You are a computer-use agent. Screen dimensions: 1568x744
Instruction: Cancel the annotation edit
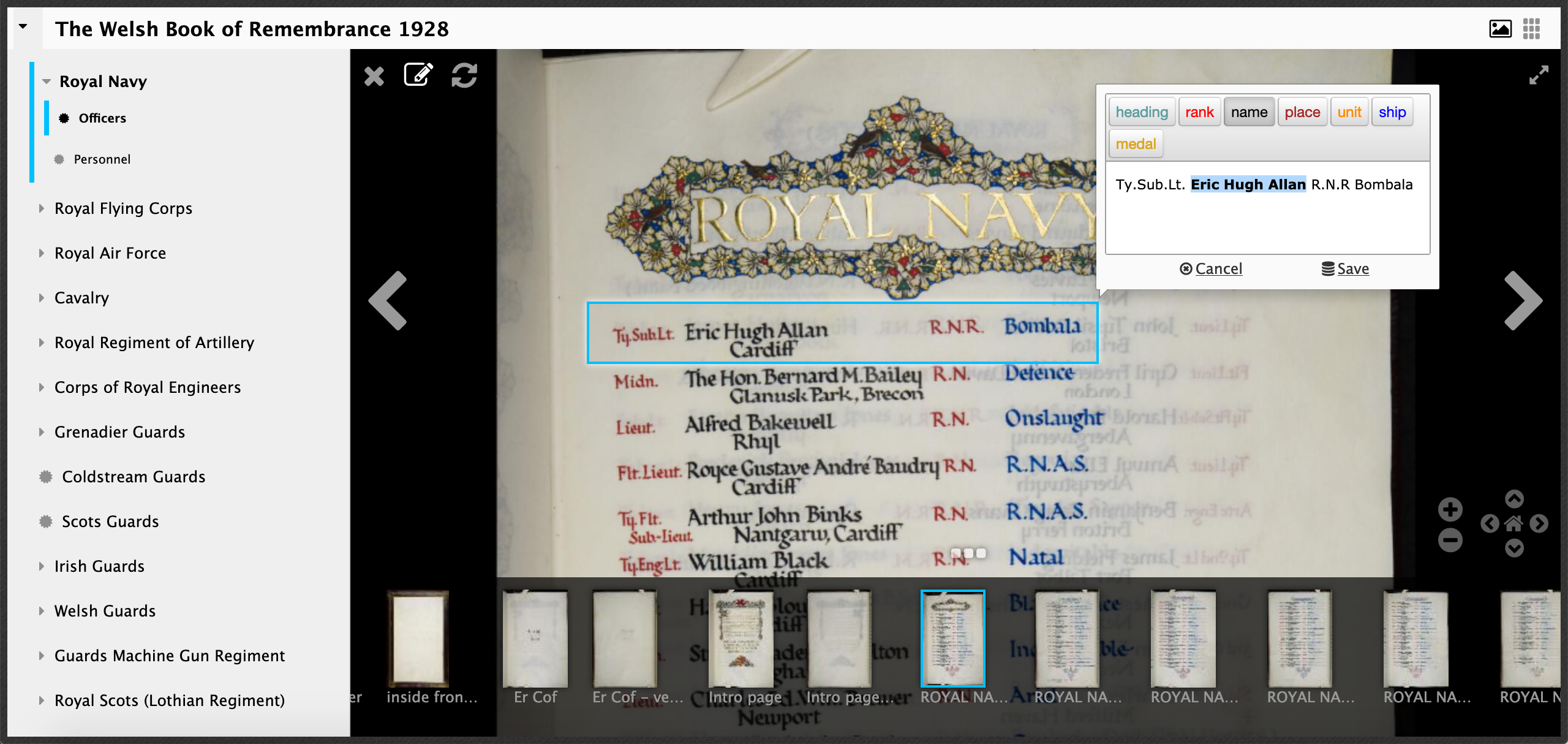(x=1211, y=268)
